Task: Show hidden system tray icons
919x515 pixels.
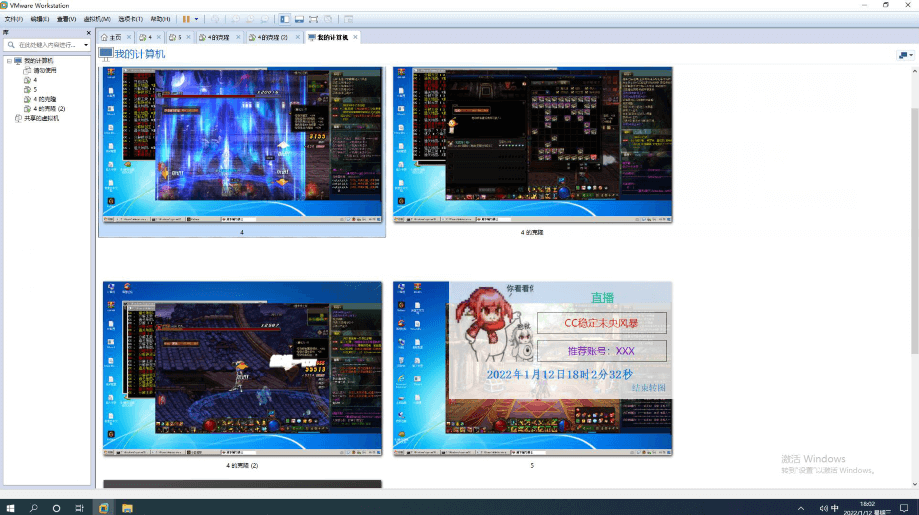Action: click(801, 509)
